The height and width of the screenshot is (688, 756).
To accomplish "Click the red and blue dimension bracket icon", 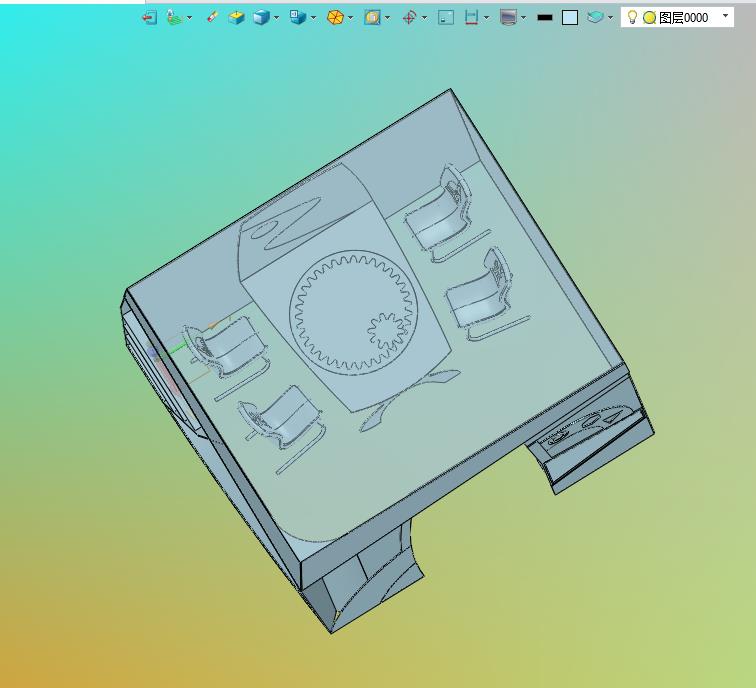I will 471,18.
